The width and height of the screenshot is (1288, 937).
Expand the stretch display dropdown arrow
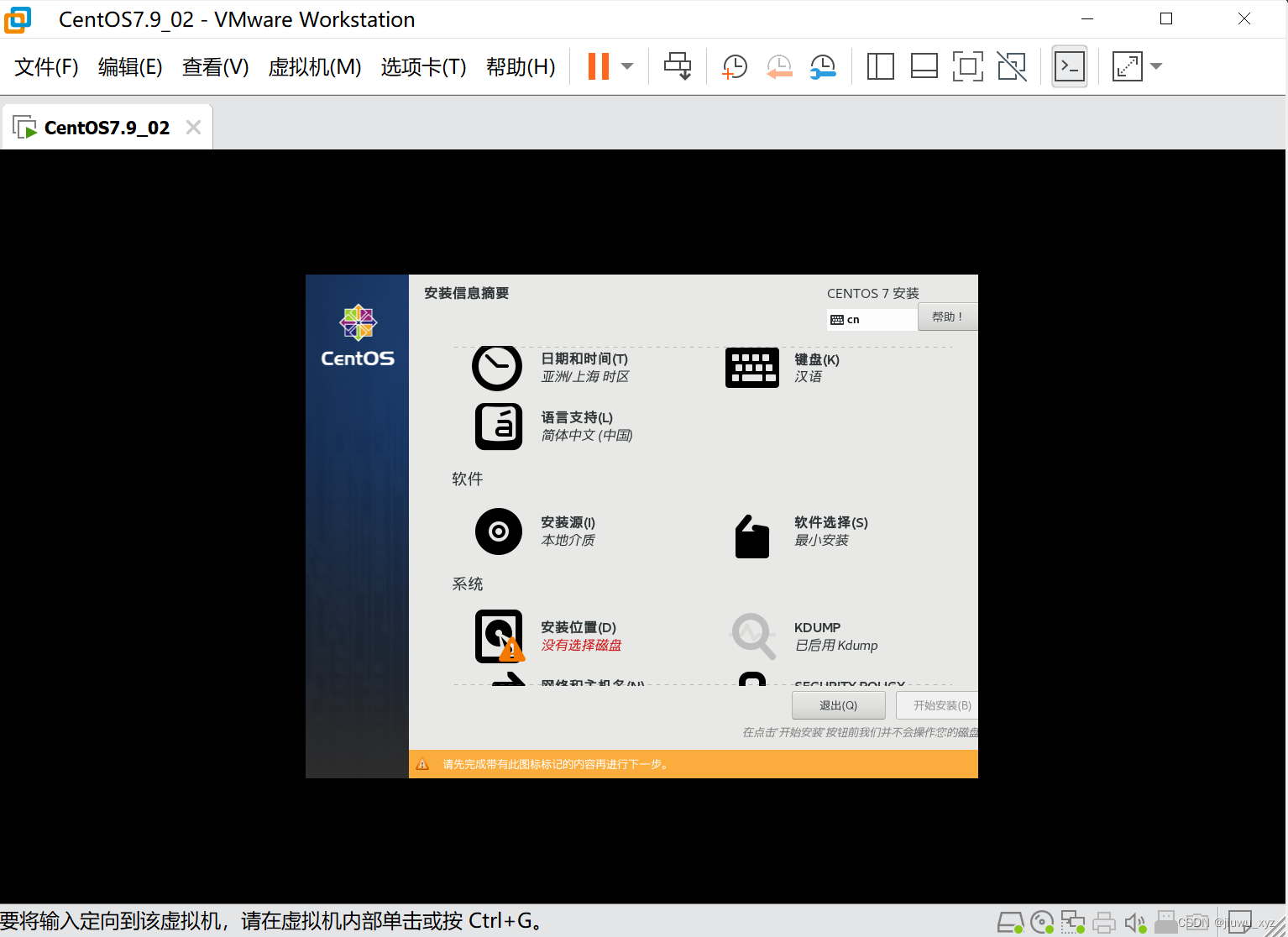coord(1156,66)
